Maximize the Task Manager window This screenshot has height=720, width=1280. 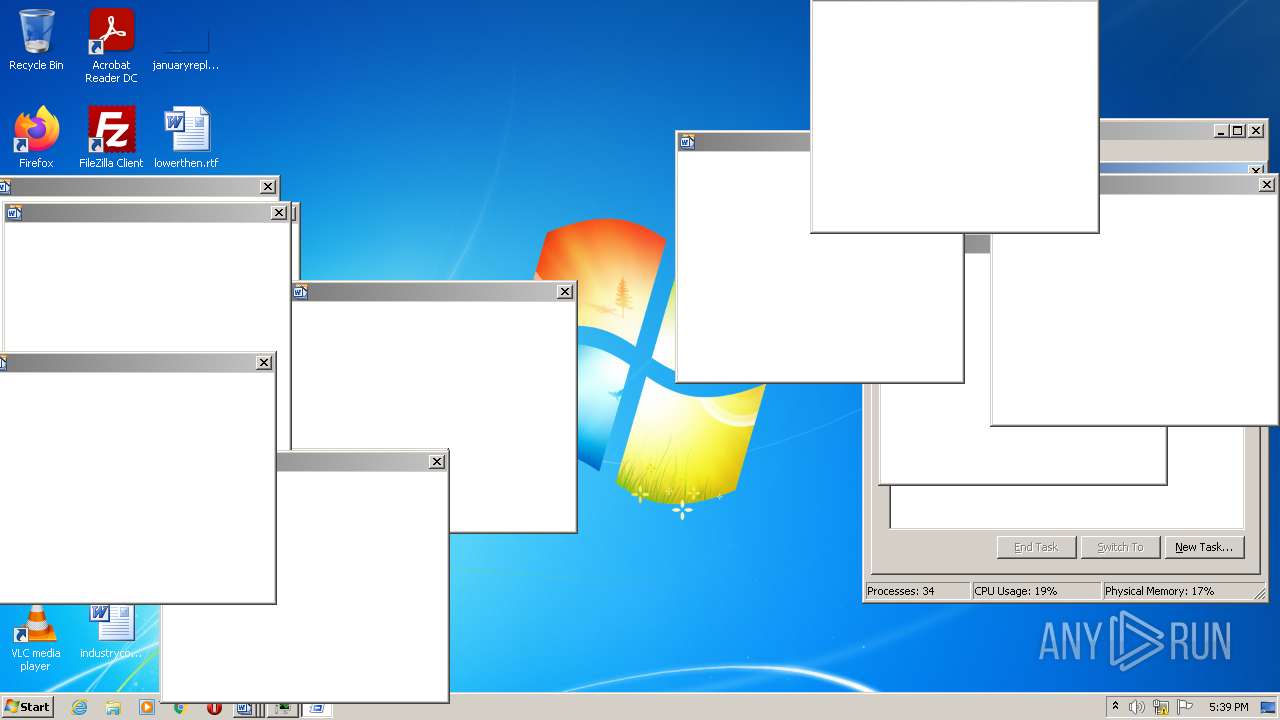(x=1238, y=131)
